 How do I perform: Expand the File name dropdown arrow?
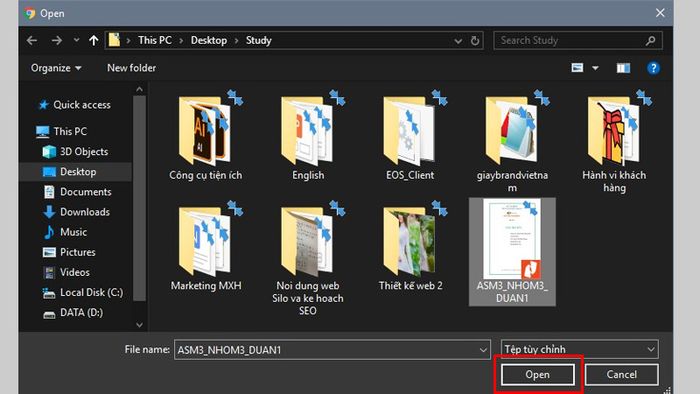[x=483, y=350]
